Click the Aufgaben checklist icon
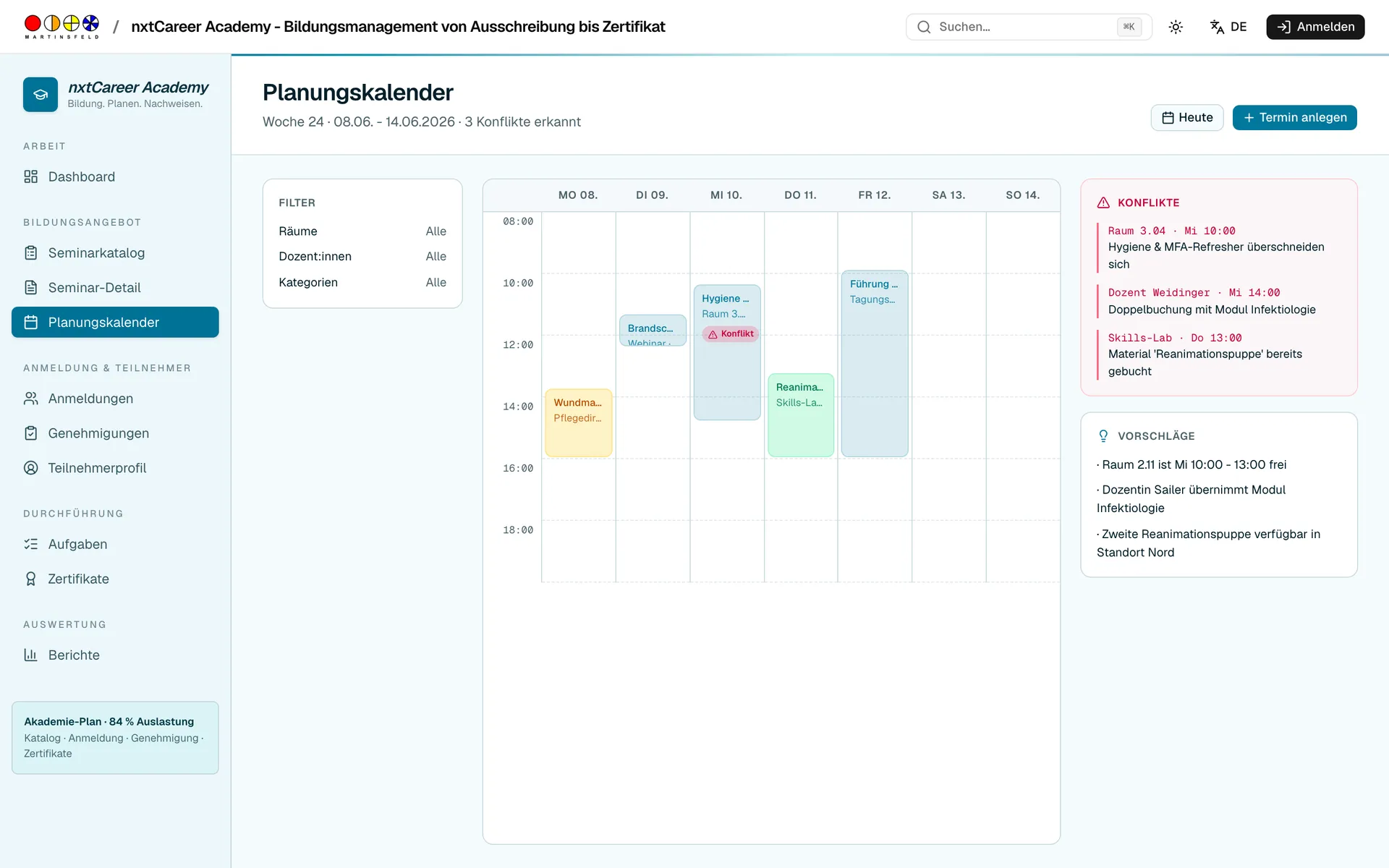This screenshot has height=868, width=1389. pyautogui.click(x=30, y=544)
